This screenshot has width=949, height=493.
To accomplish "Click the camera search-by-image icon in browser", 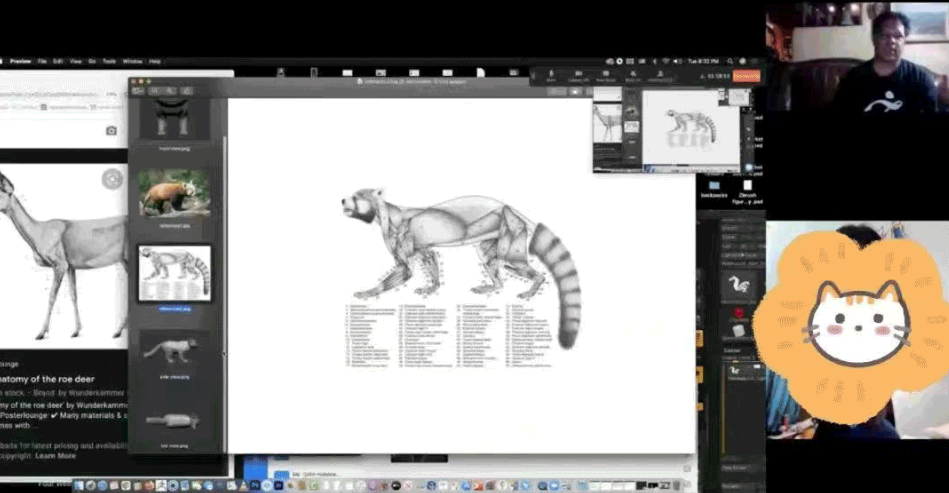I will point(111,131).
